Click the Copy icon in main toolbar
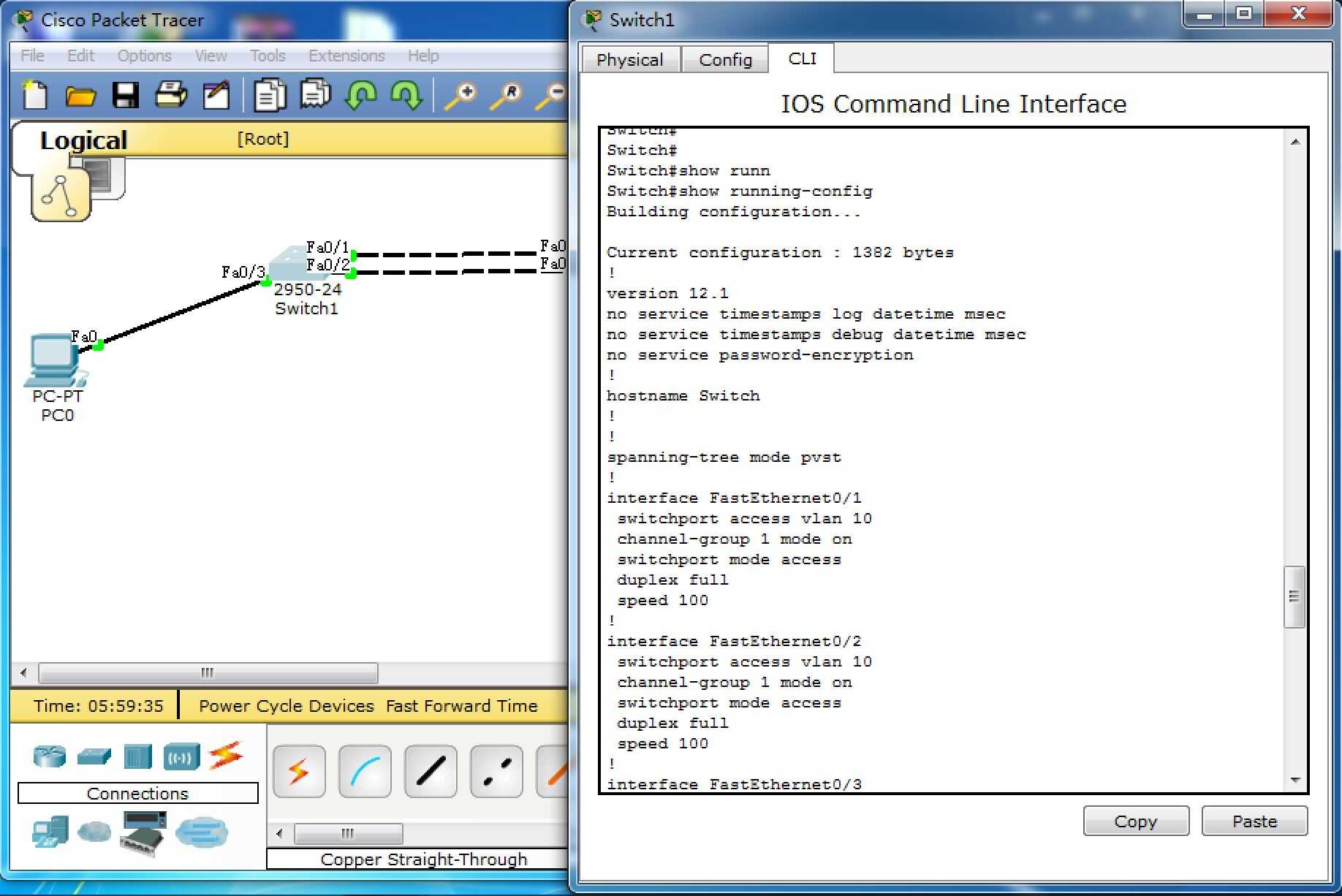 (270, 95)
